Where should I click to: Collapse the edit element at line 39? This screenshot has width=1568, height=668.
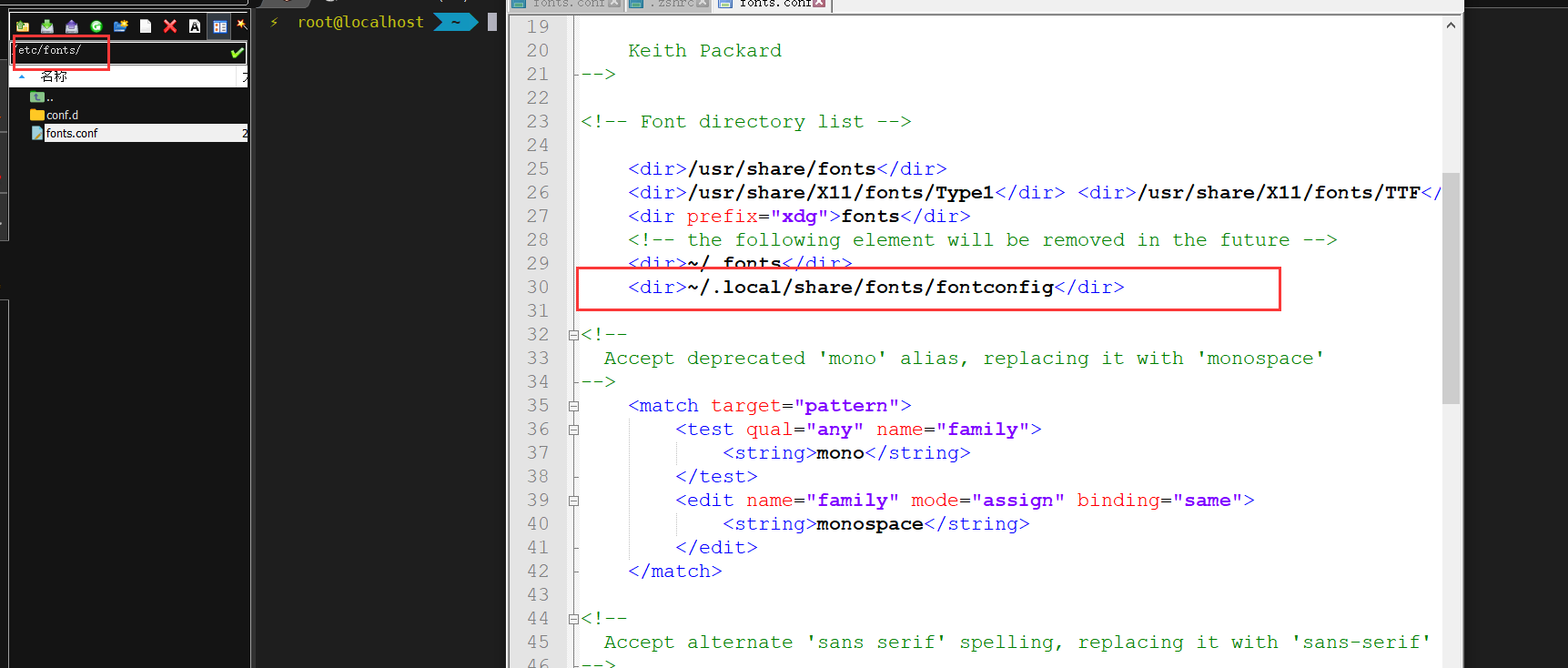click(x=574, y=501)
